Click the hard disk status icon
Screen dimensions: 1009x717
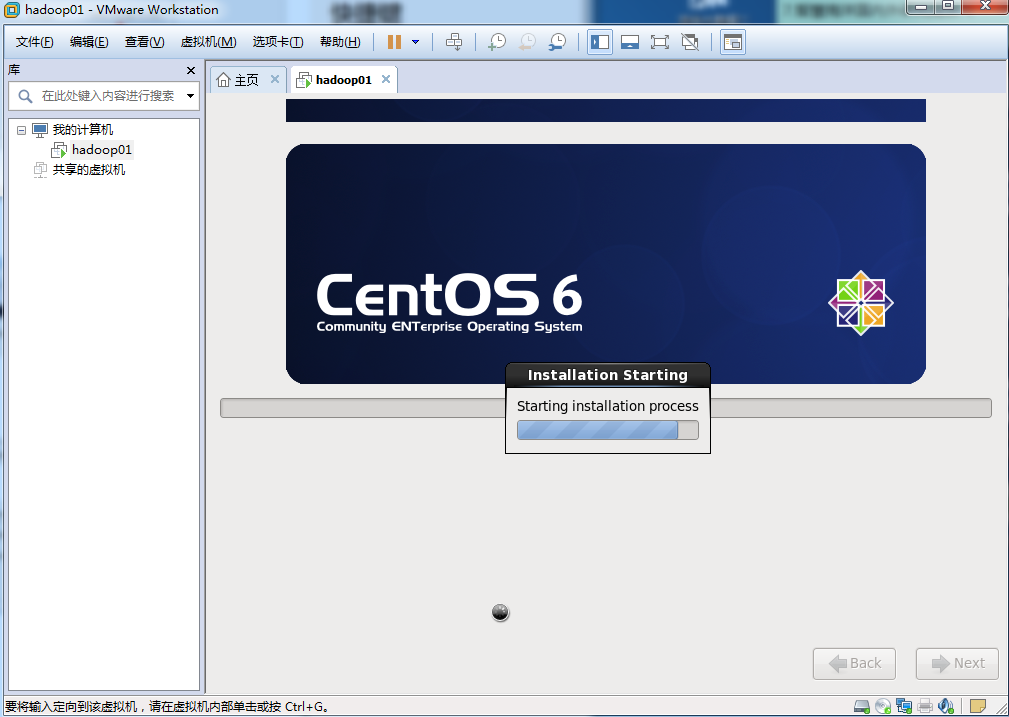click(861, 705)
